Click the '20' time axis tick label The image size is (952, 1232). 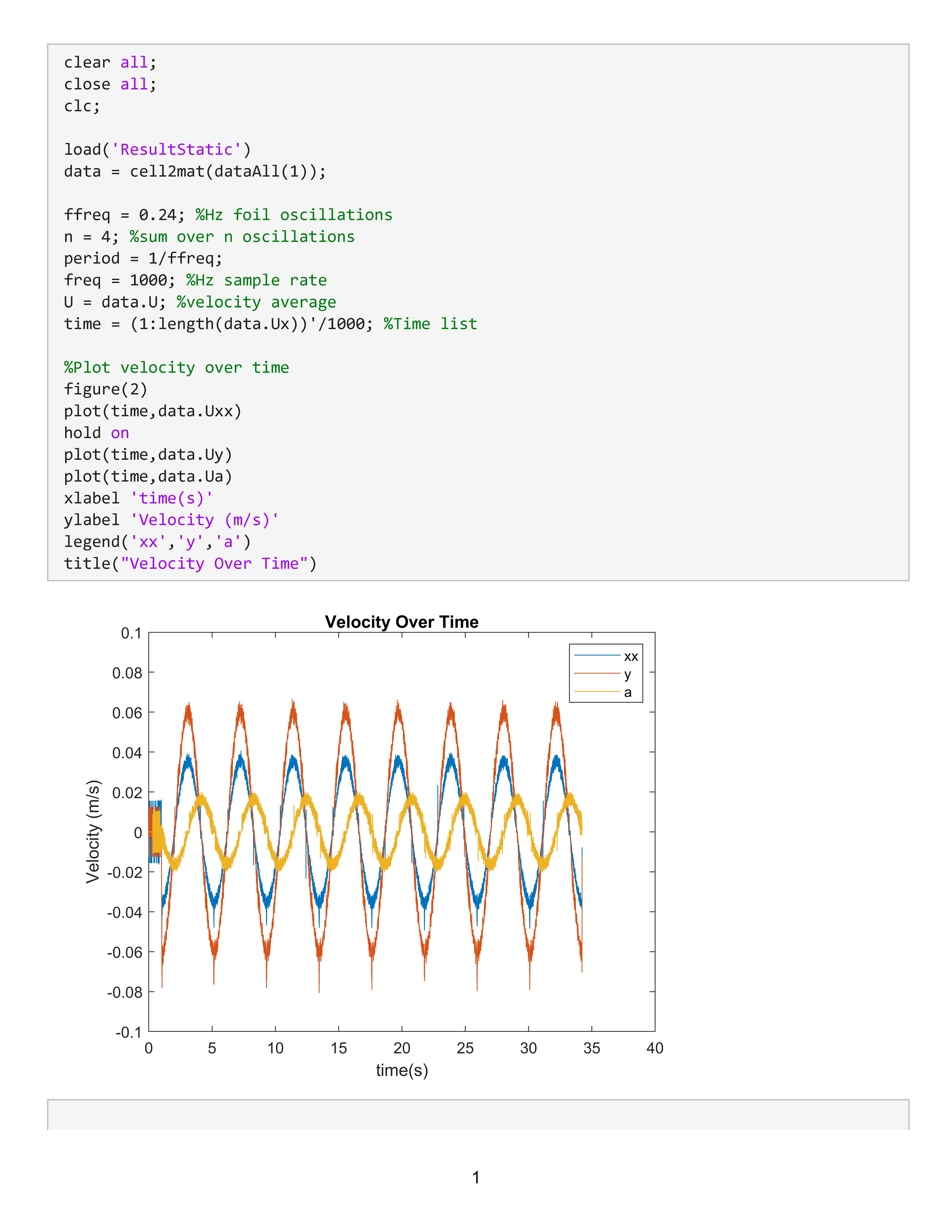[402, 1048]
